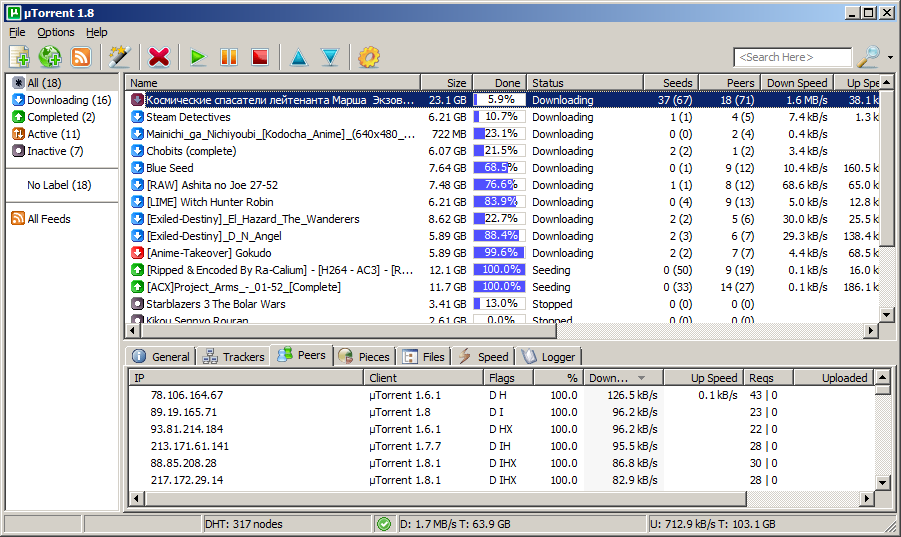Switch to the General tab
This screenshot has width=901, height=537.
[161, 357]
